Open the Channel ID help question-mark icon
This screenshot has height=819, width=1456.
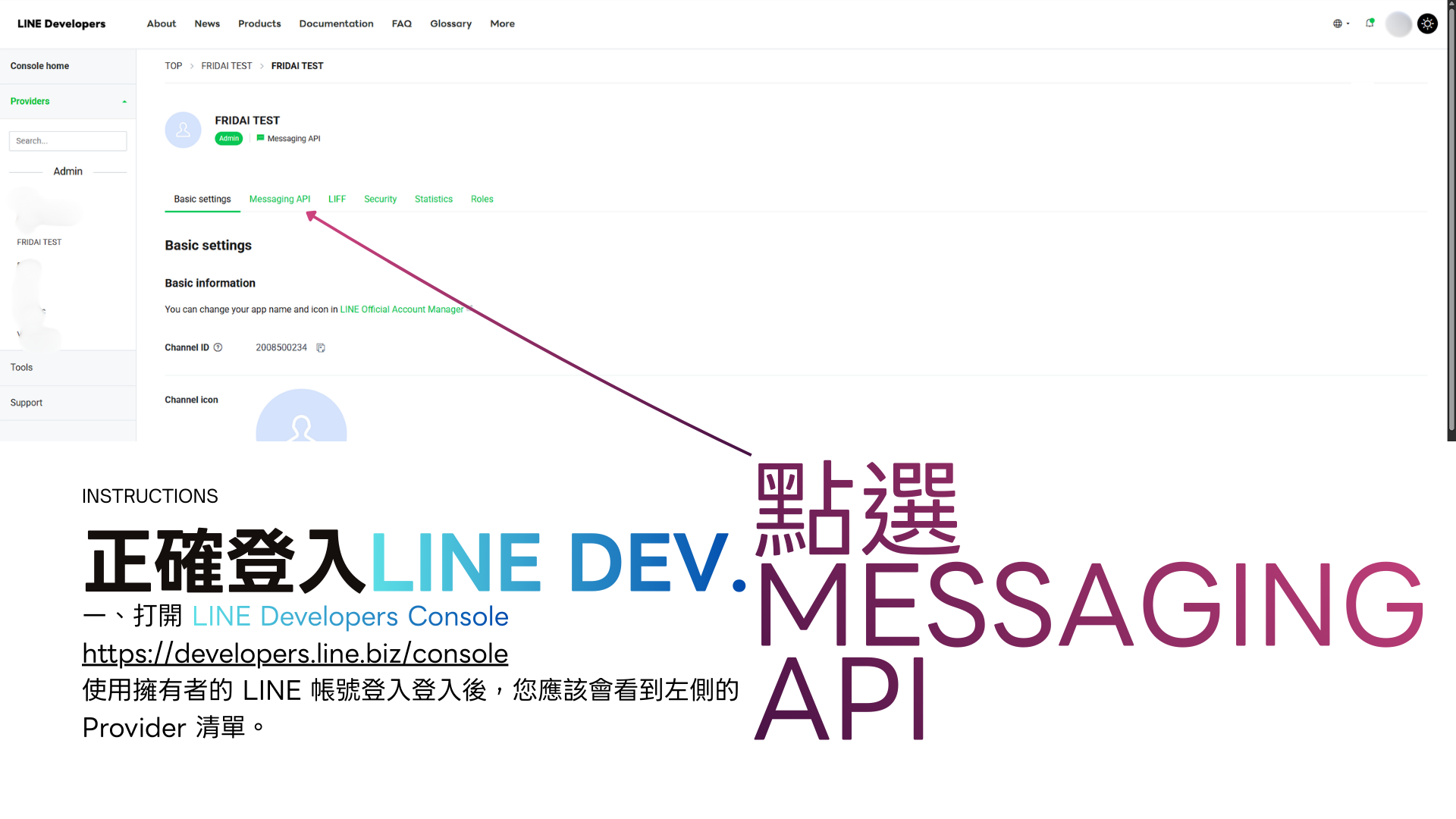point(218,347)
